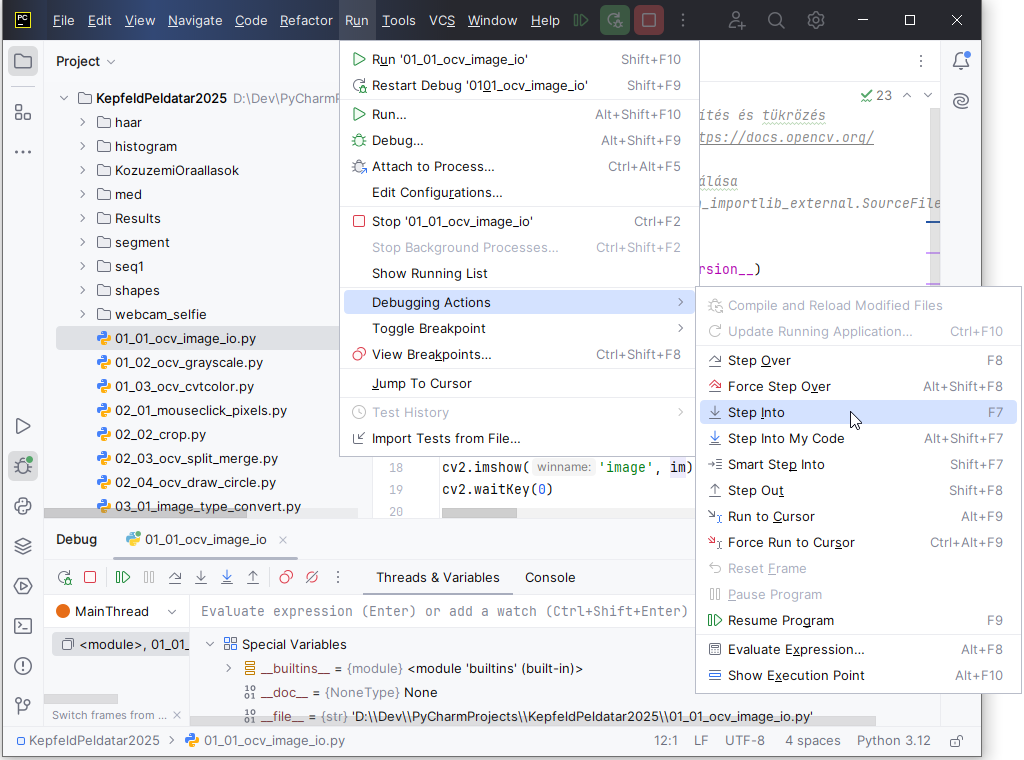Open the Run tool window in sidebar
The height and width of the screenshot is (760, 1024).
23,426
